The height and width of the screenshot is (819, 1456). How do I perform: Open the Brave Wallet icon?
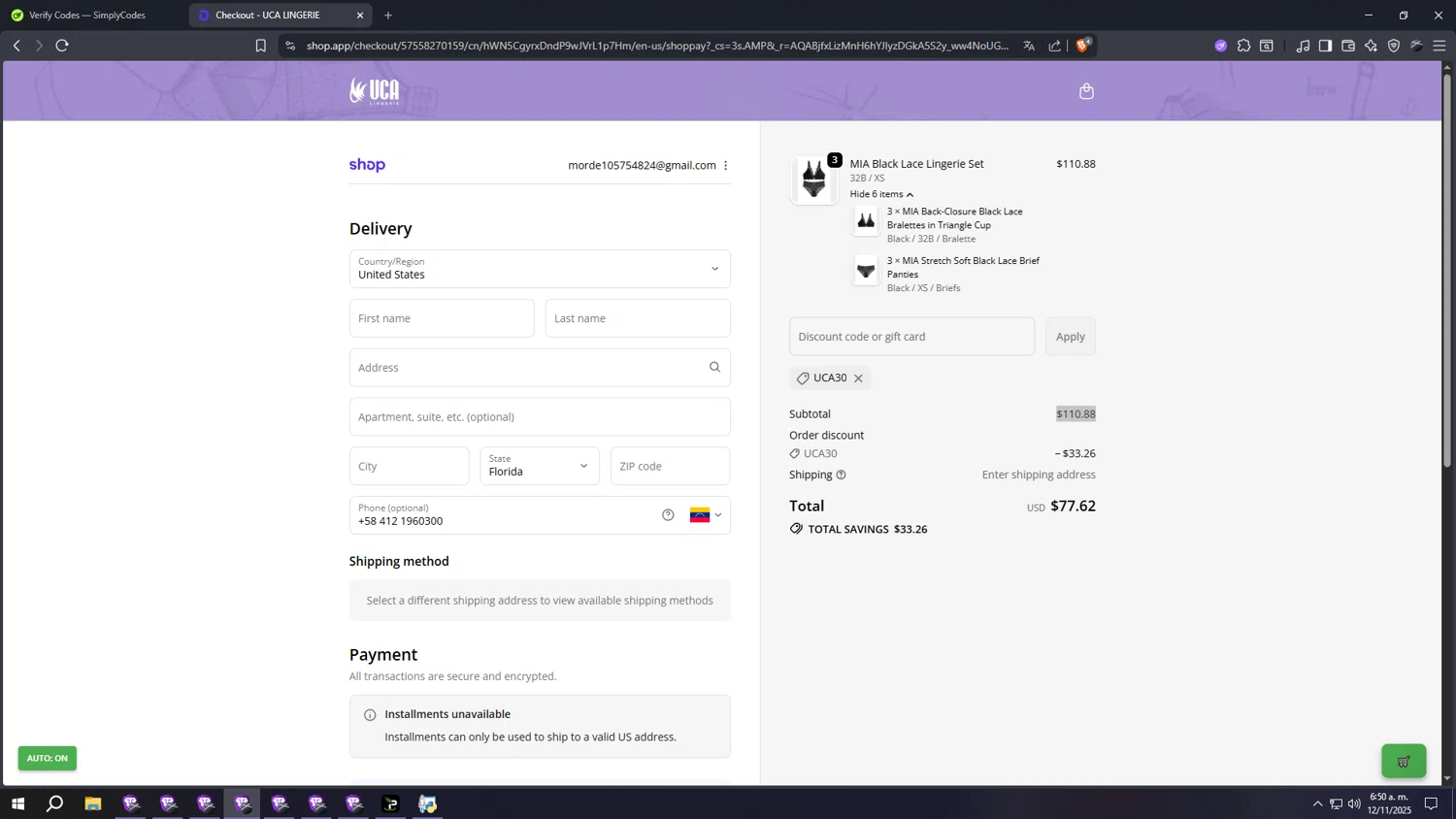coord(1348,46)
